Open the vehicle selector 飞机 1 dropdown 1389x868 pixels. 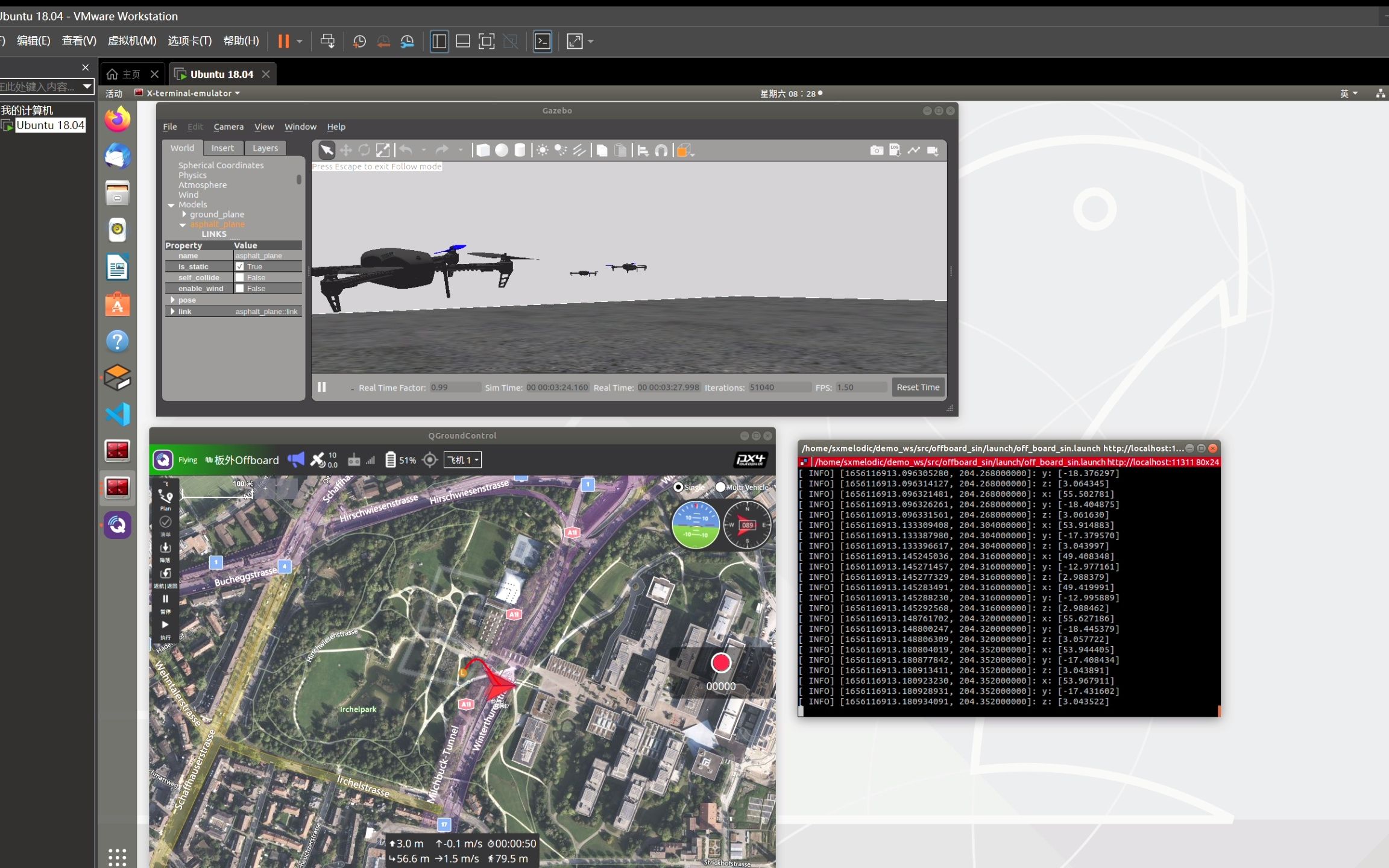pyautogui.click(x=463, y=460)
